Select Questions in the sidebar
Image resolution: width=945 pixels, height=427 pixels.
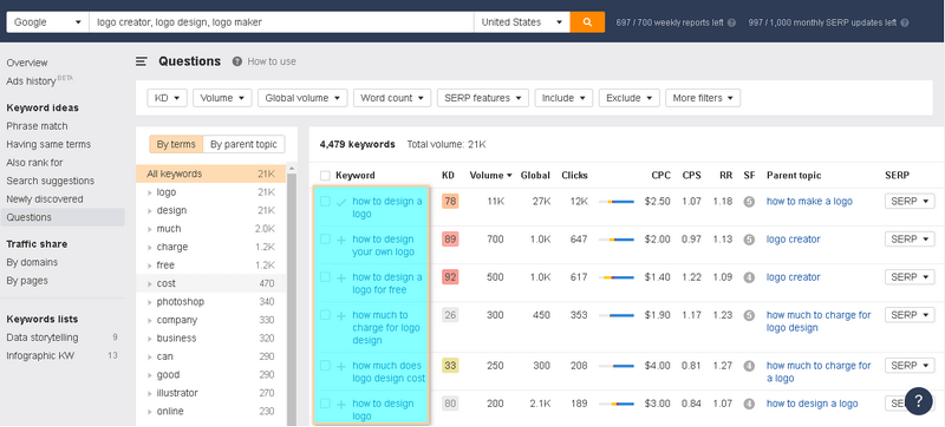(x=63, y=217)
